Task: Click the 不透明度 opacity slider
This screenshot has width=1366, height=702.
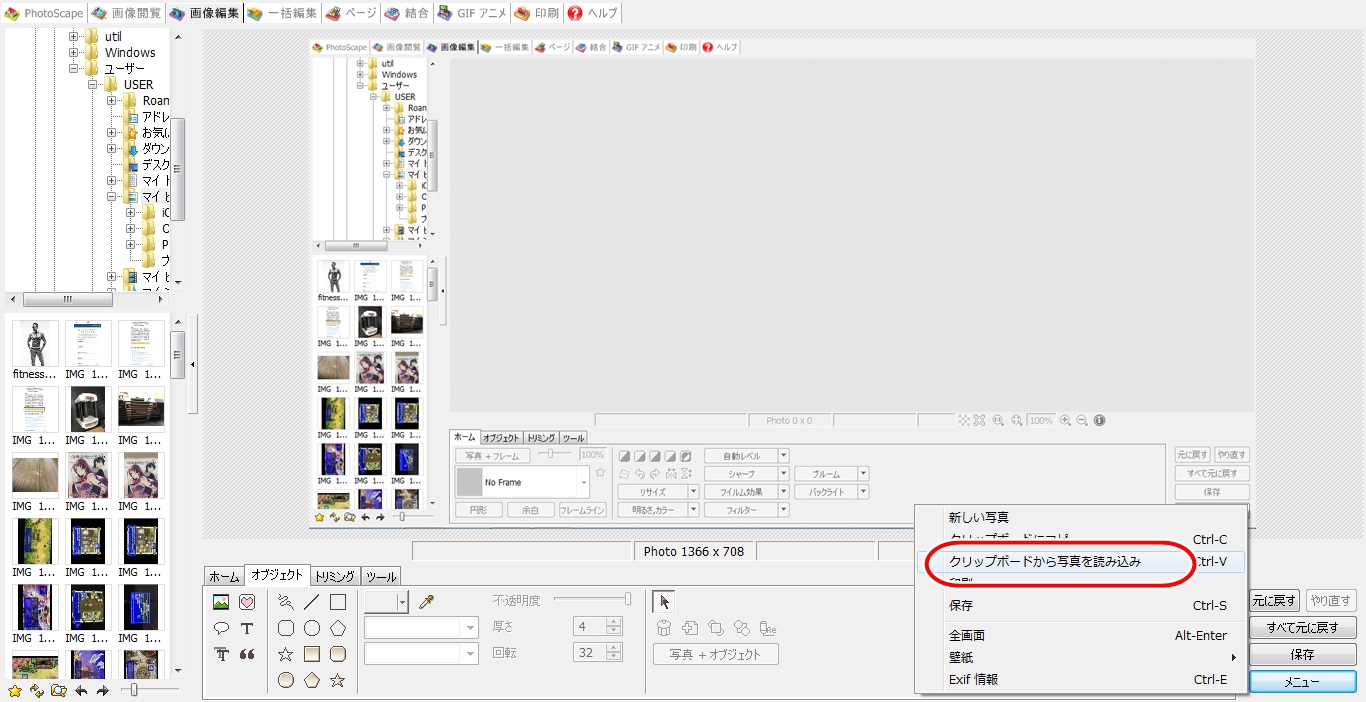Action: point(592,599)
